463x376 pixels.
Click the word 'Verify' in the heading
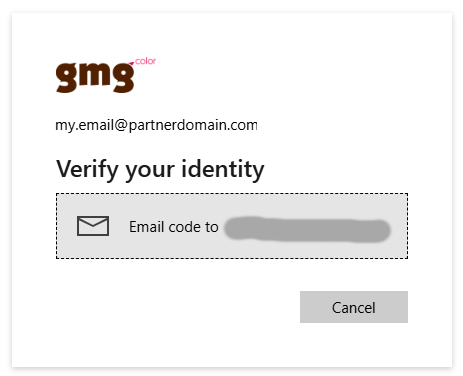[x=87, y=170]
